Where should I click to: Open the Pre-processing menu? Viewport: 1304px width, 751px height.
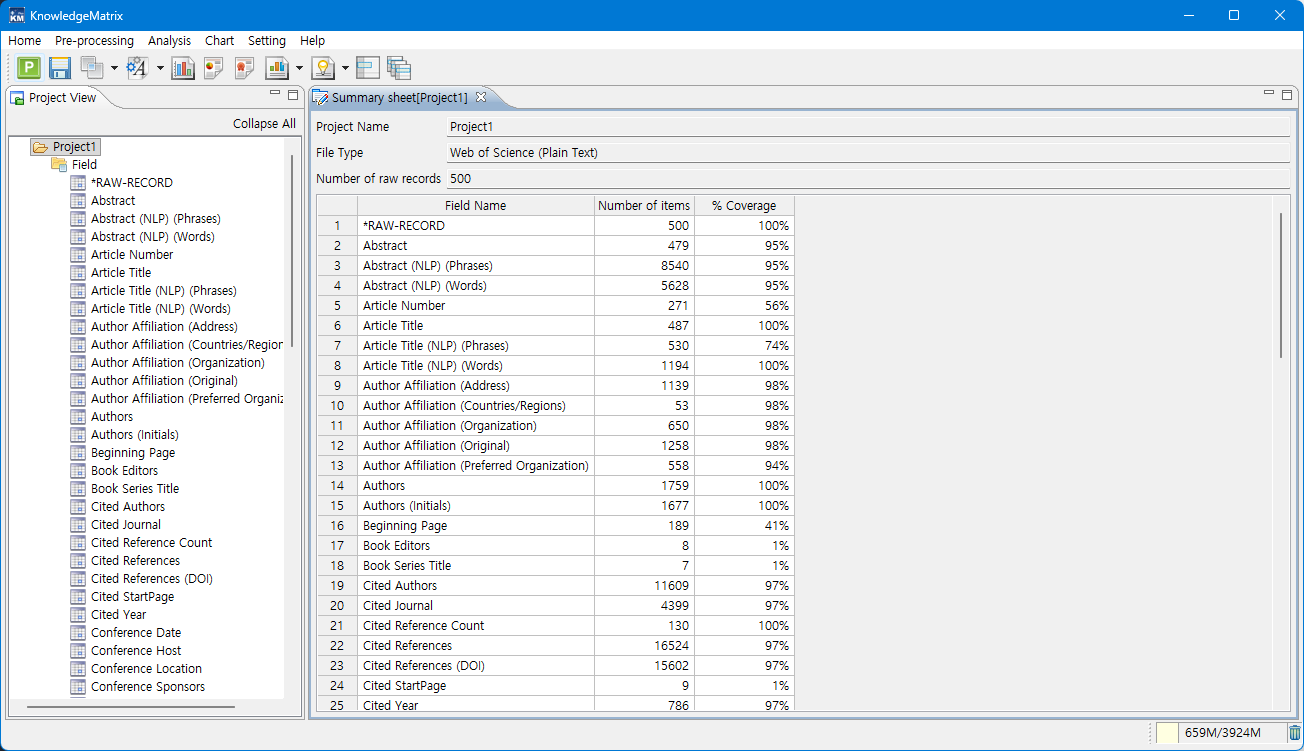point(94,41)
